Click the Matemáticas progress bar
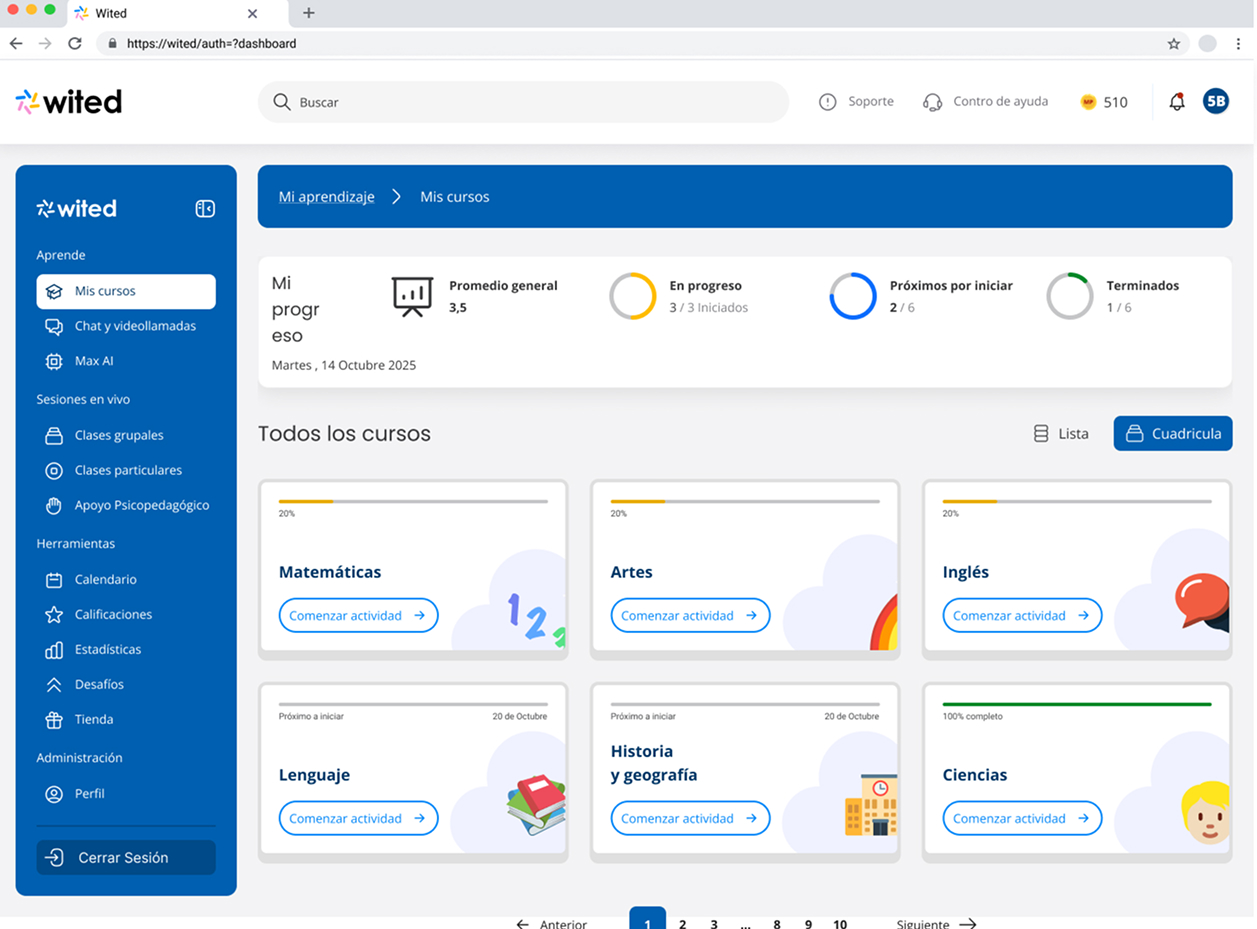Viewport: 1257px width, 929px height. click(x=413, y=501)
